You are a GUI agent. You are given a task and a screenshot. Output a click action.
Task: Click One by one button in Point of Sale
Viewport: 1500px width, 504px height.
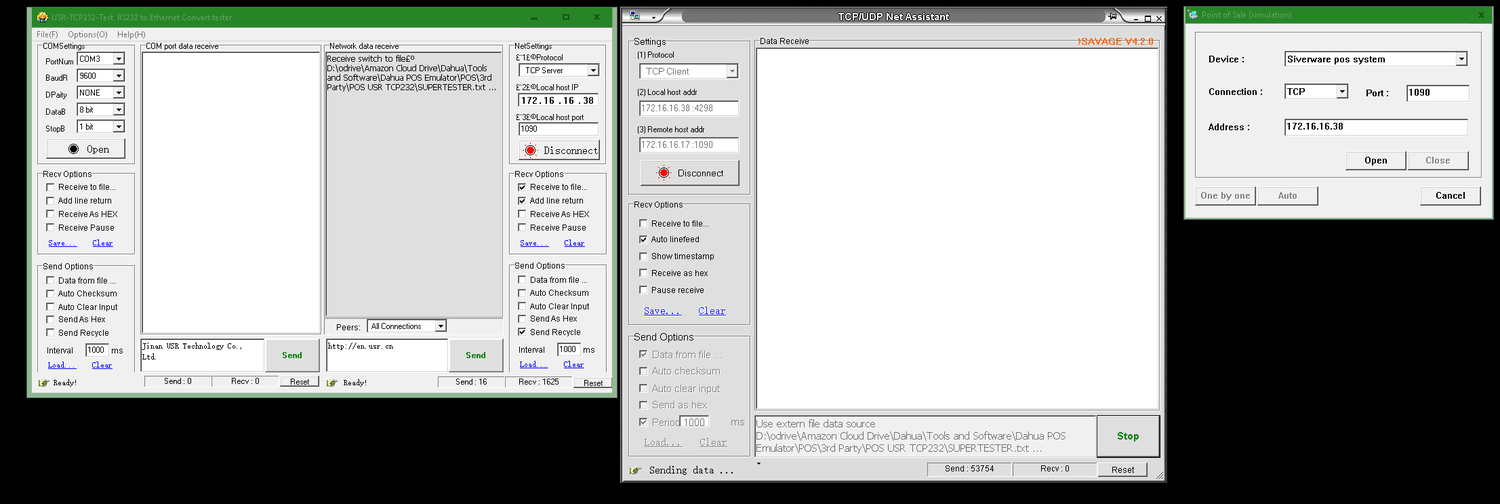point(1225,196)
